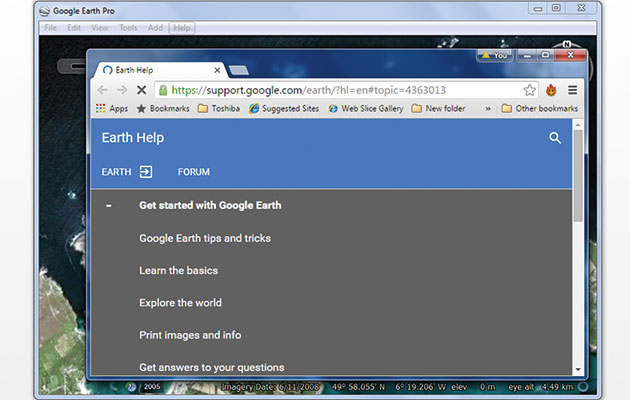Click the eye alt 4.49 km readout

tap(541, 387)
